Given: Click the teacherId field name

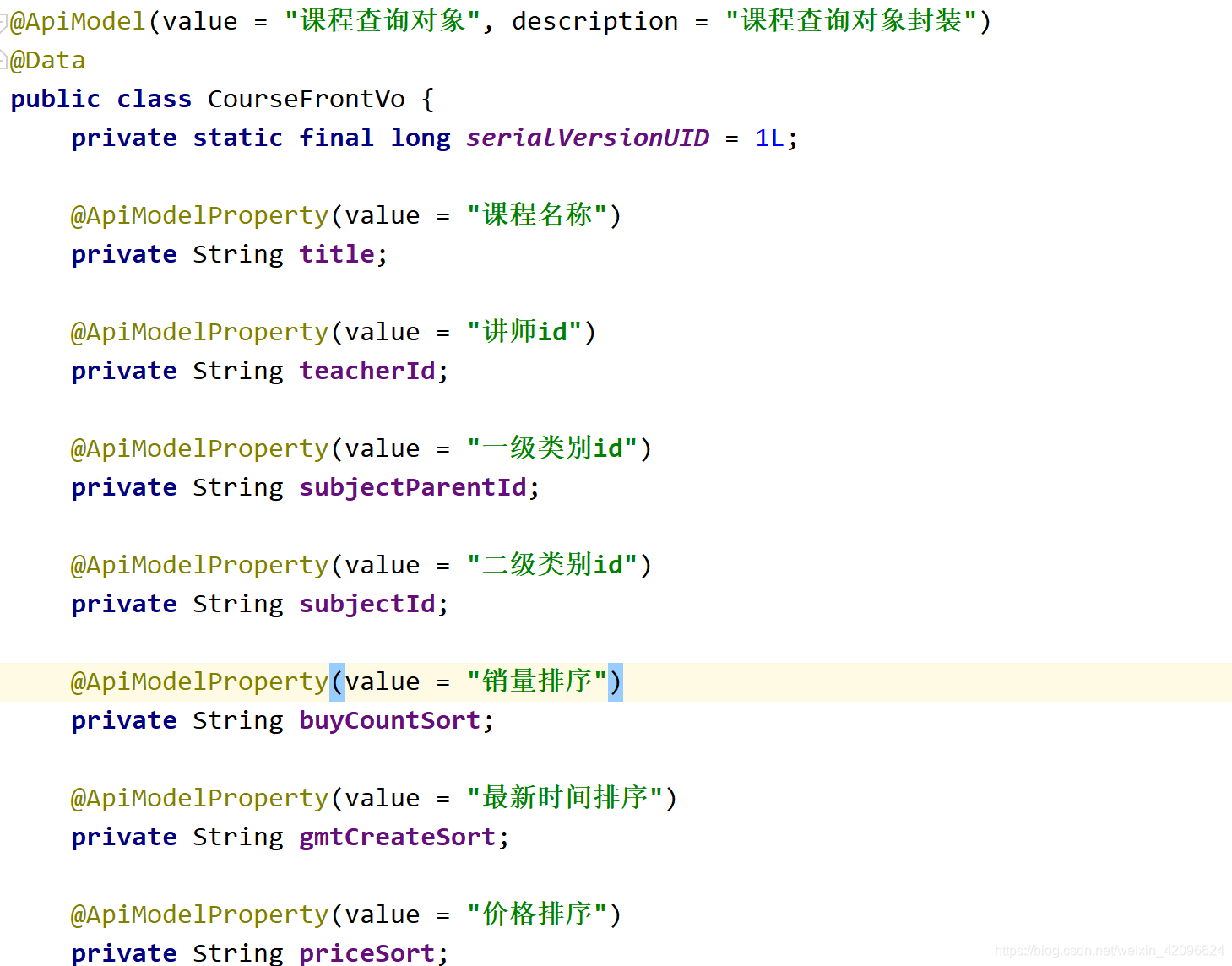Looking at the screenshot, I should tap(366, 371).
